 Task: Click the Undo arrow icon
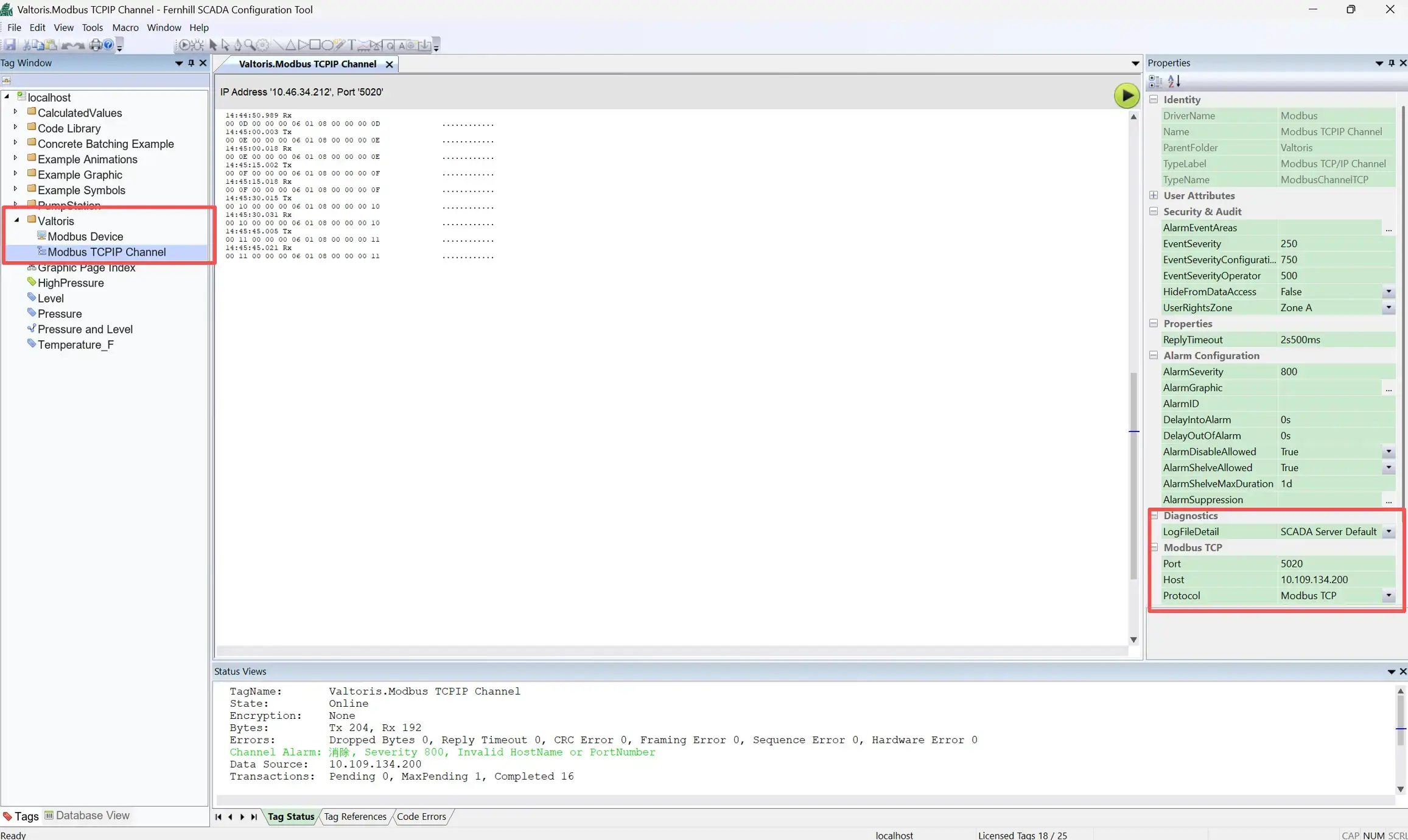67,46
